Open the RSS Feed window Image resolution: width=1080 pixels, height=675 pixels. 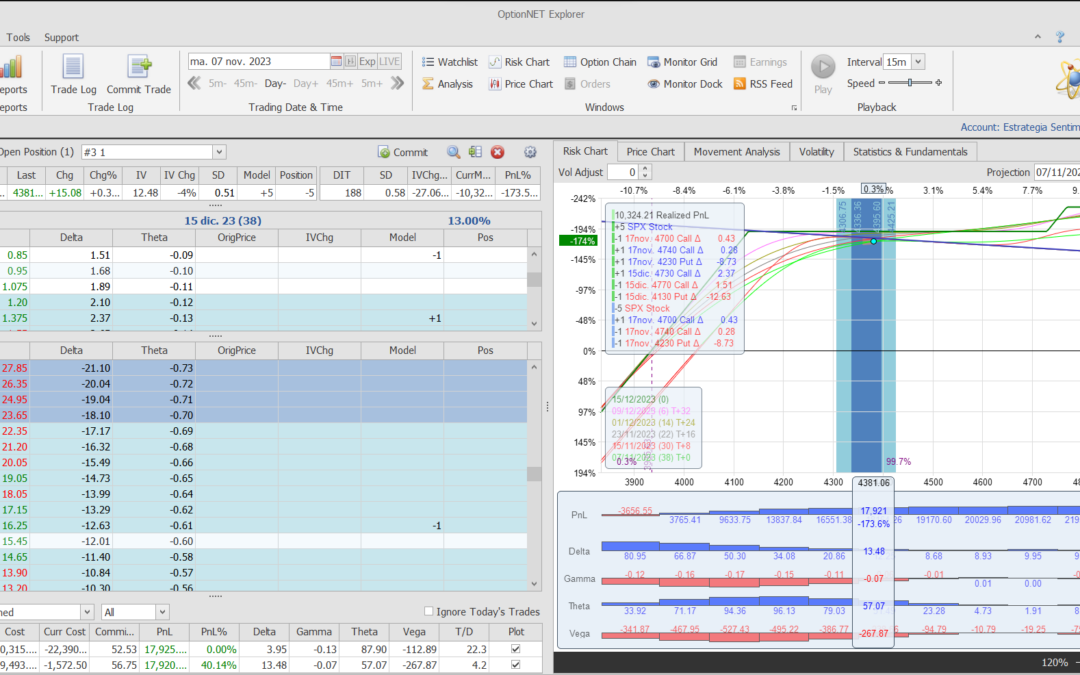763,84
